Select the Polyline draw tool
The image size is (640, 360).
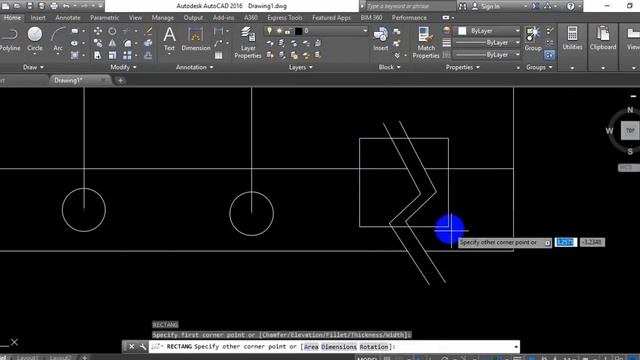(x=9, y=39)
